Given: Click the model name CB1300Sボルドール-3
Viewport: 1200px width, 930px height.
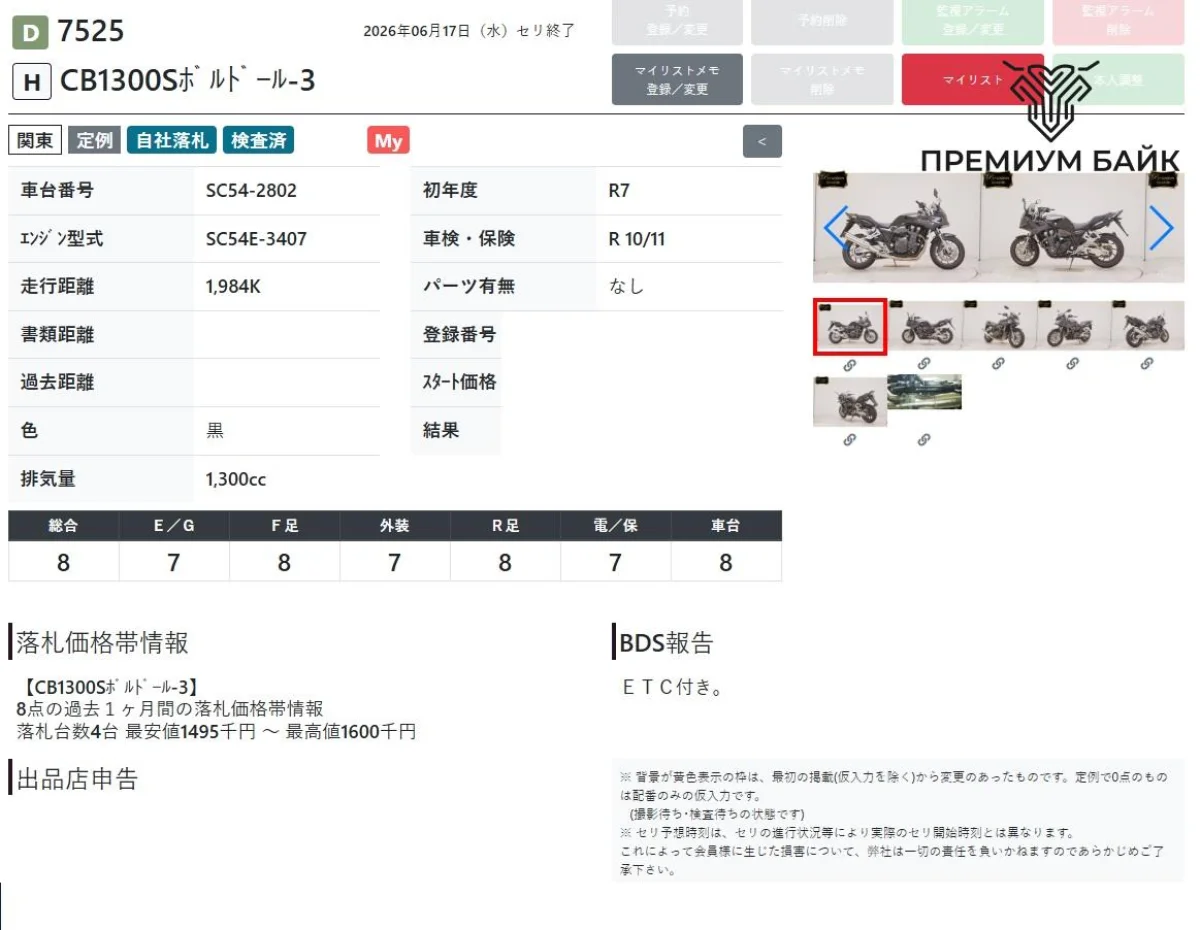Looking at the screenshot, I should 188,80.
